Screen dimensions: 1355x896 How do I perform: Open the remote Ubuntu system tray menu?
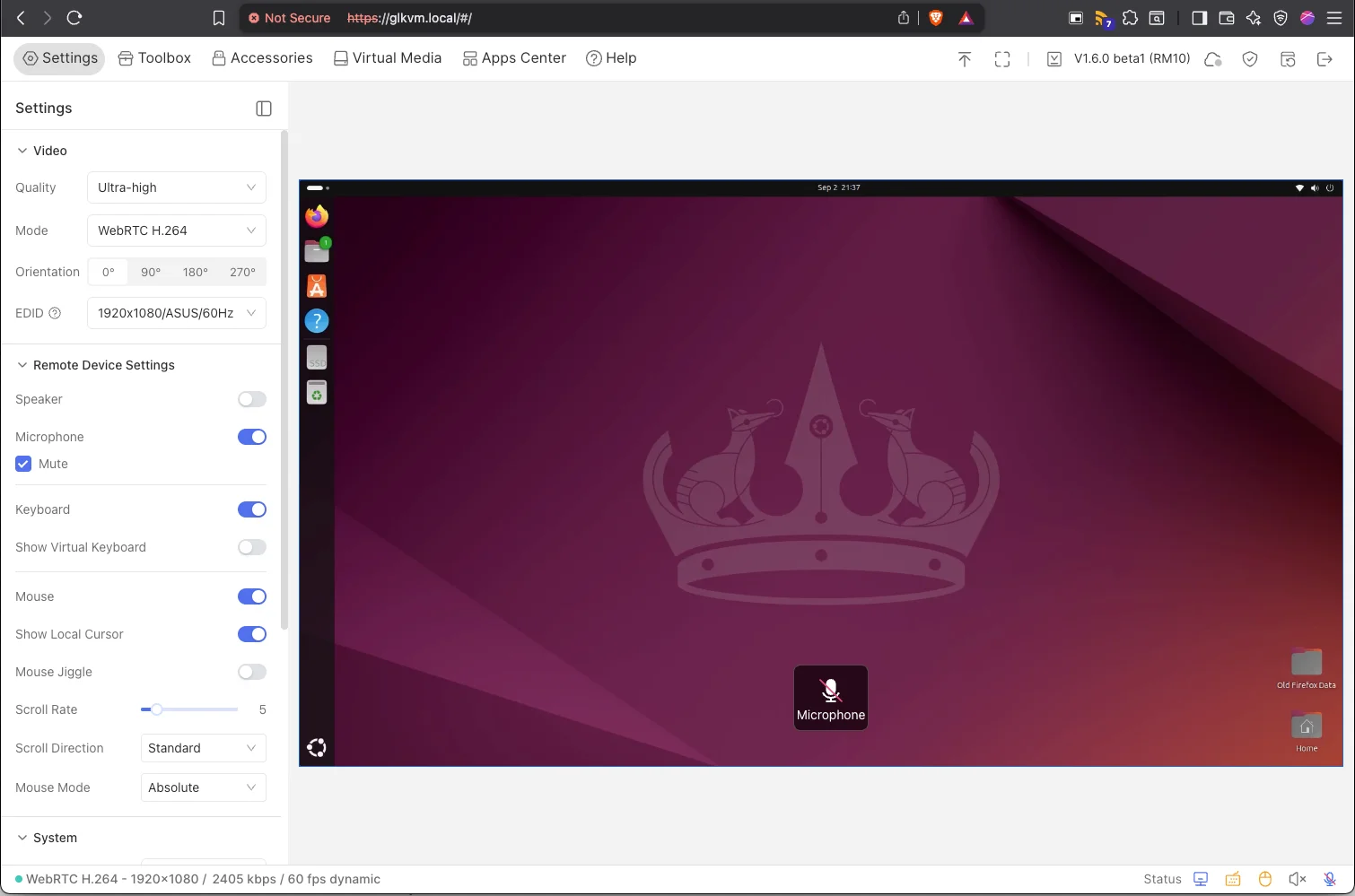click(x=1314, y=187)
